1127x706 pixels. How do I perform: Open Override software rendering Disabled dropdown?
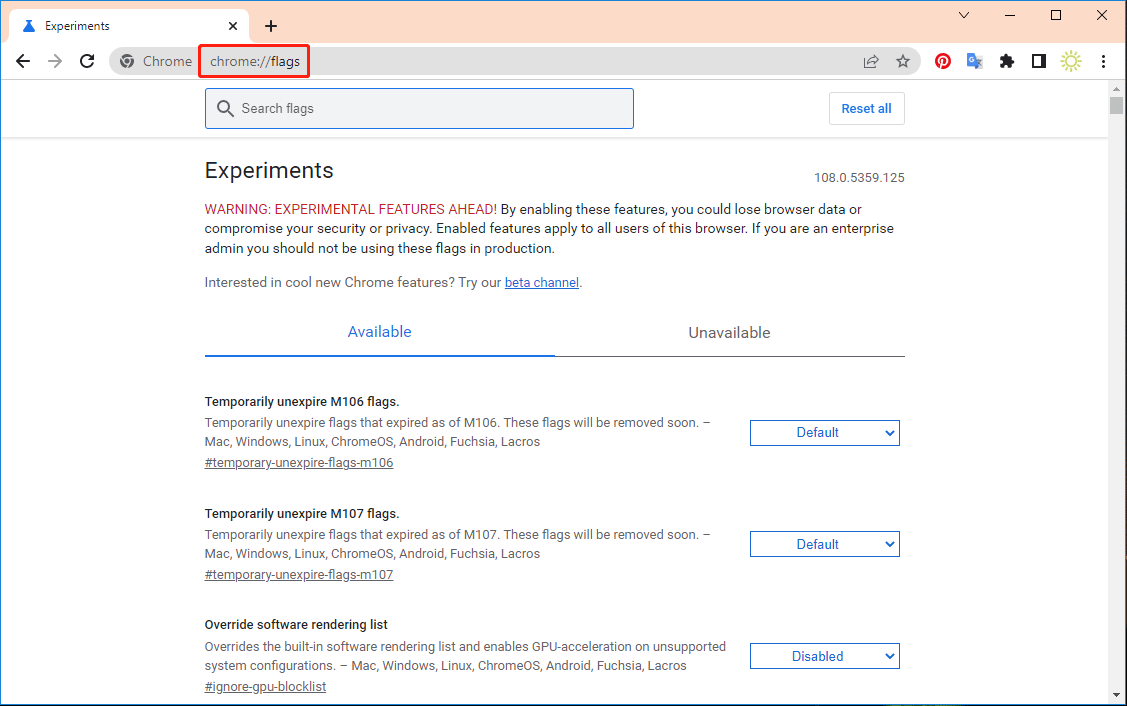[x=824, y=657]
